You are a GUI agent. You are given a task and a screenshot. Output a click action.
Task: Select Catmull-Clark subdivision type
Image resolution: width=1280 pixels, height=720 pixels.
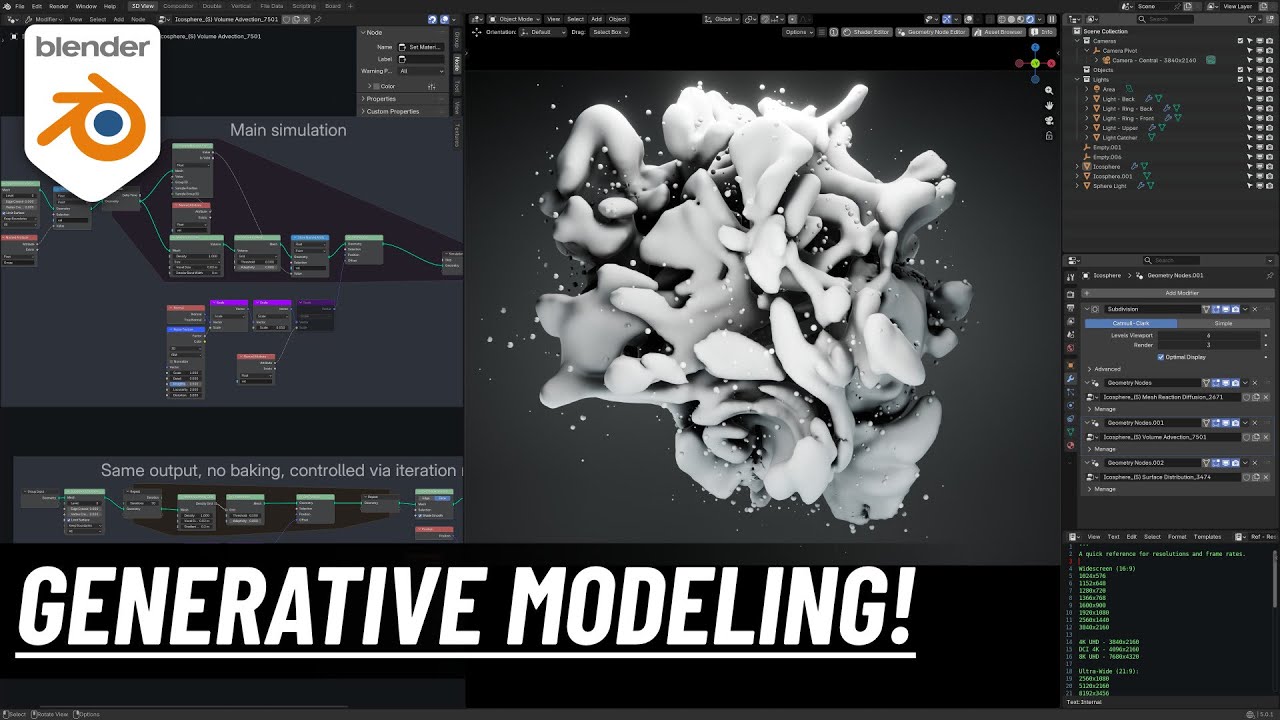(x=1131, y=323)
